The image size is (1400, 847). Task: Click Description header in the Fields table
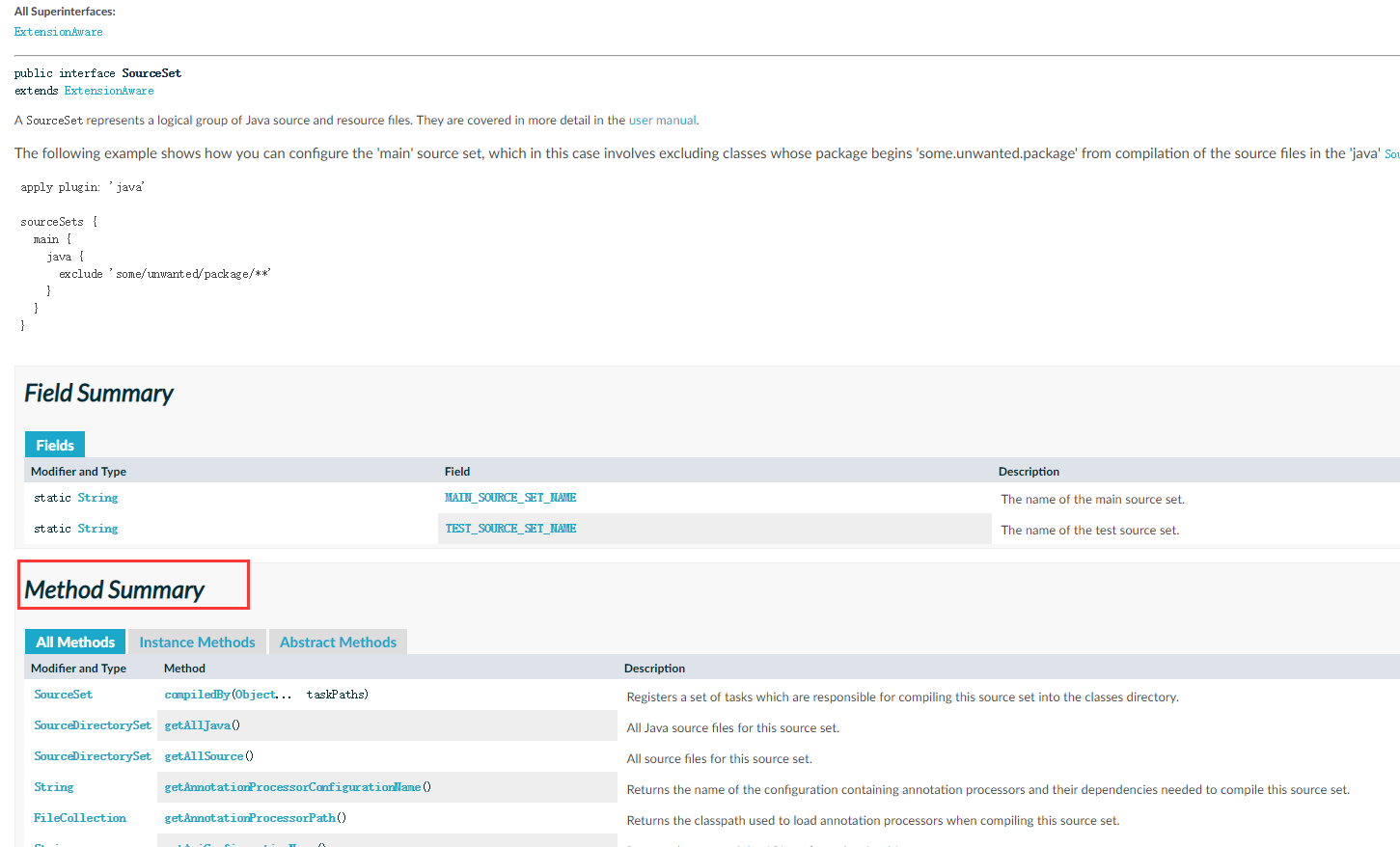click(1029, 472)
